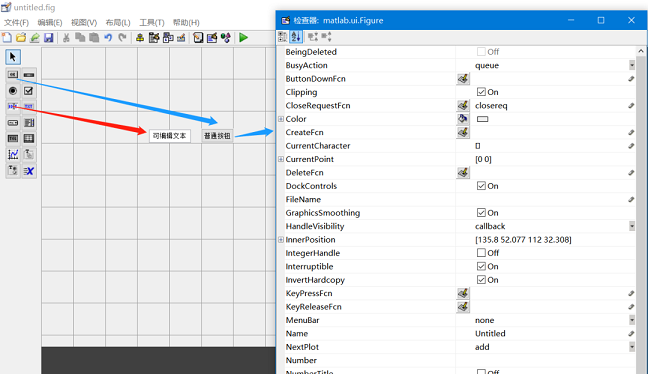Open the Tab Order Editor icon

coord(168,38)
